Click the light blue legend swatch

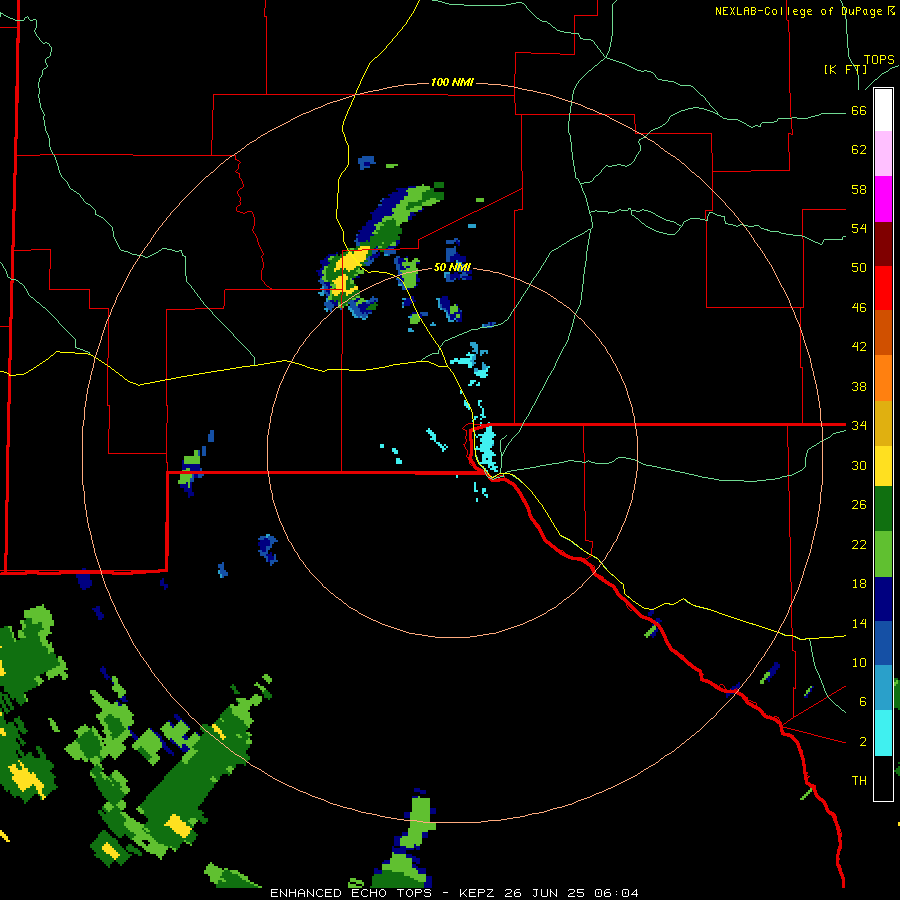pyautogui.click(x=883, y=688)
